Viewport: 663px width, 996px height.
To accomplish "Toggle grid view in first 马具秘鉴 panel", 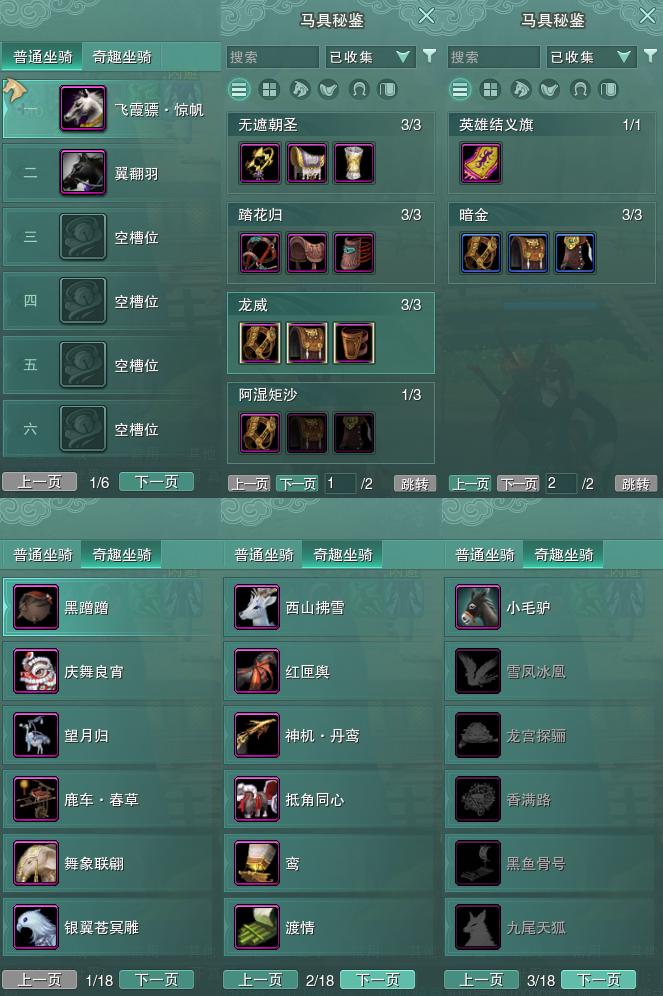I will tap(269, 90).
